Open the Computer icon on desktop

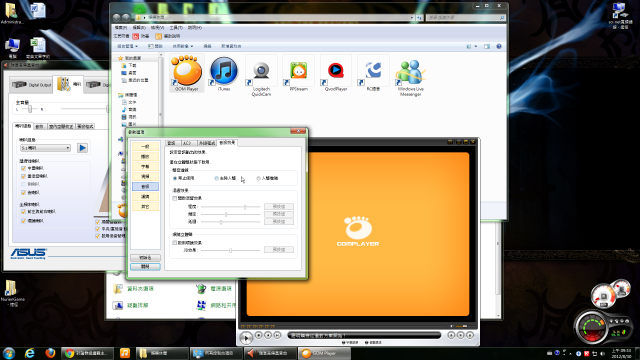click(13, 48)
